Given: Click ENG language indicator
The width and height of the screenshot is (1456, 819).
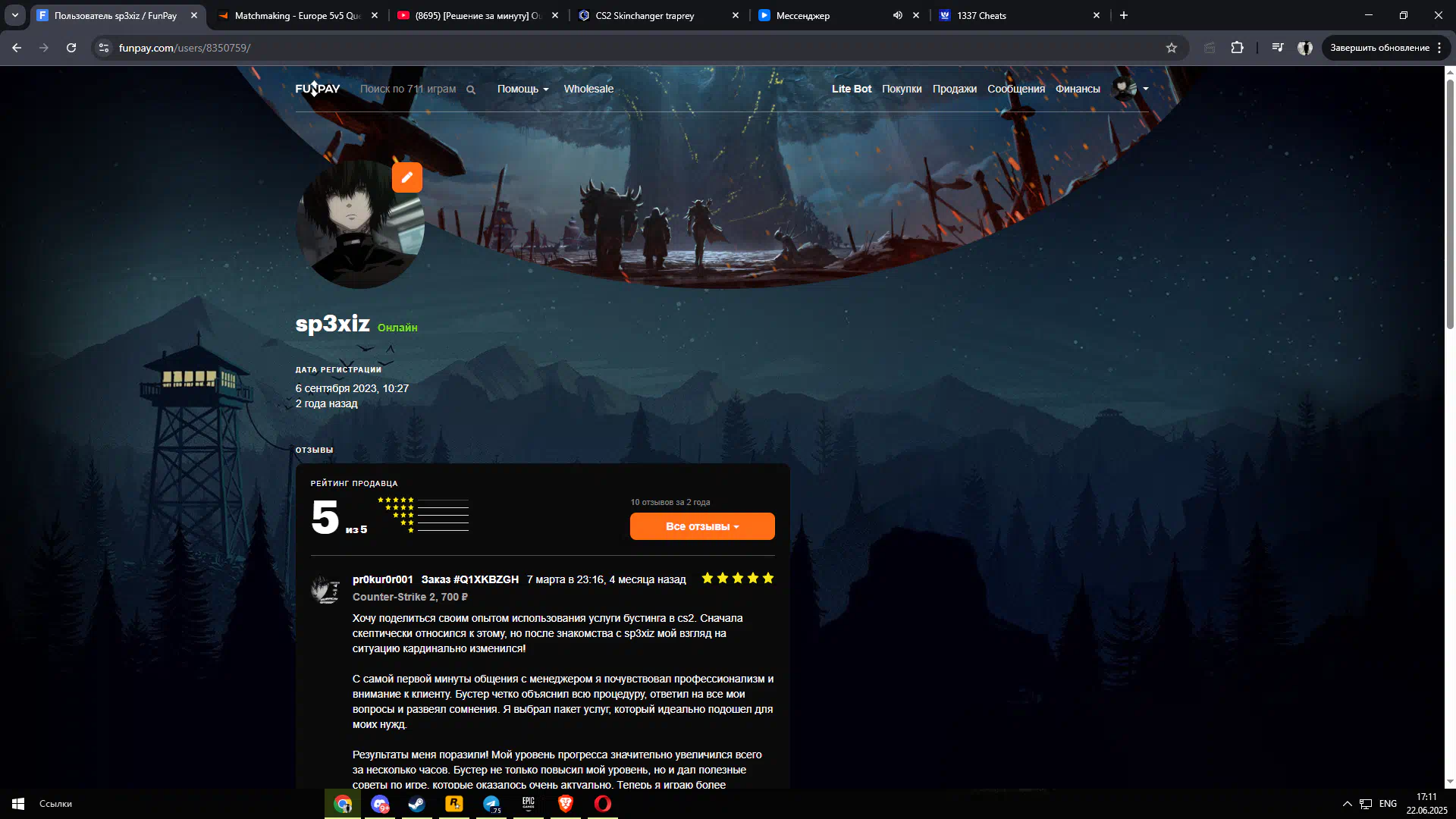Looking at the screenshot, I should (x=1388, y=804).
